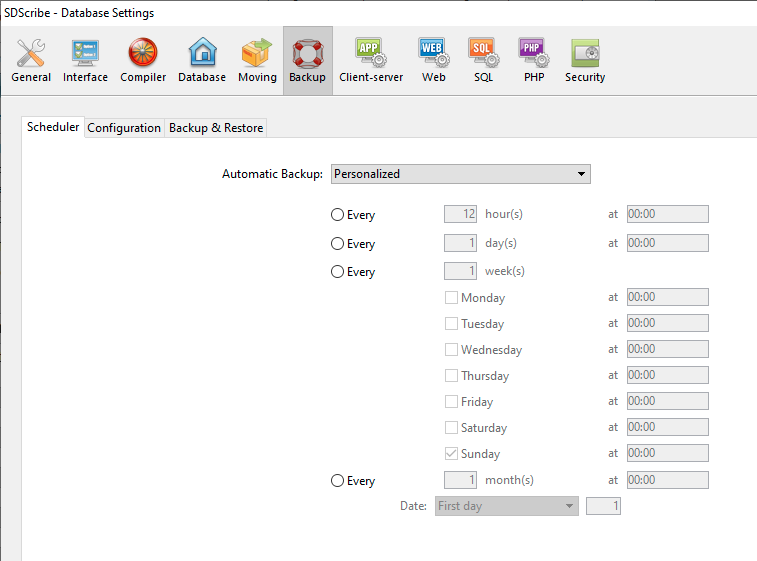Viewport: 757px width, 561px height.
Task: Click the hour(s) interval field
Action: pyautogui.click(x=460, y=214)
